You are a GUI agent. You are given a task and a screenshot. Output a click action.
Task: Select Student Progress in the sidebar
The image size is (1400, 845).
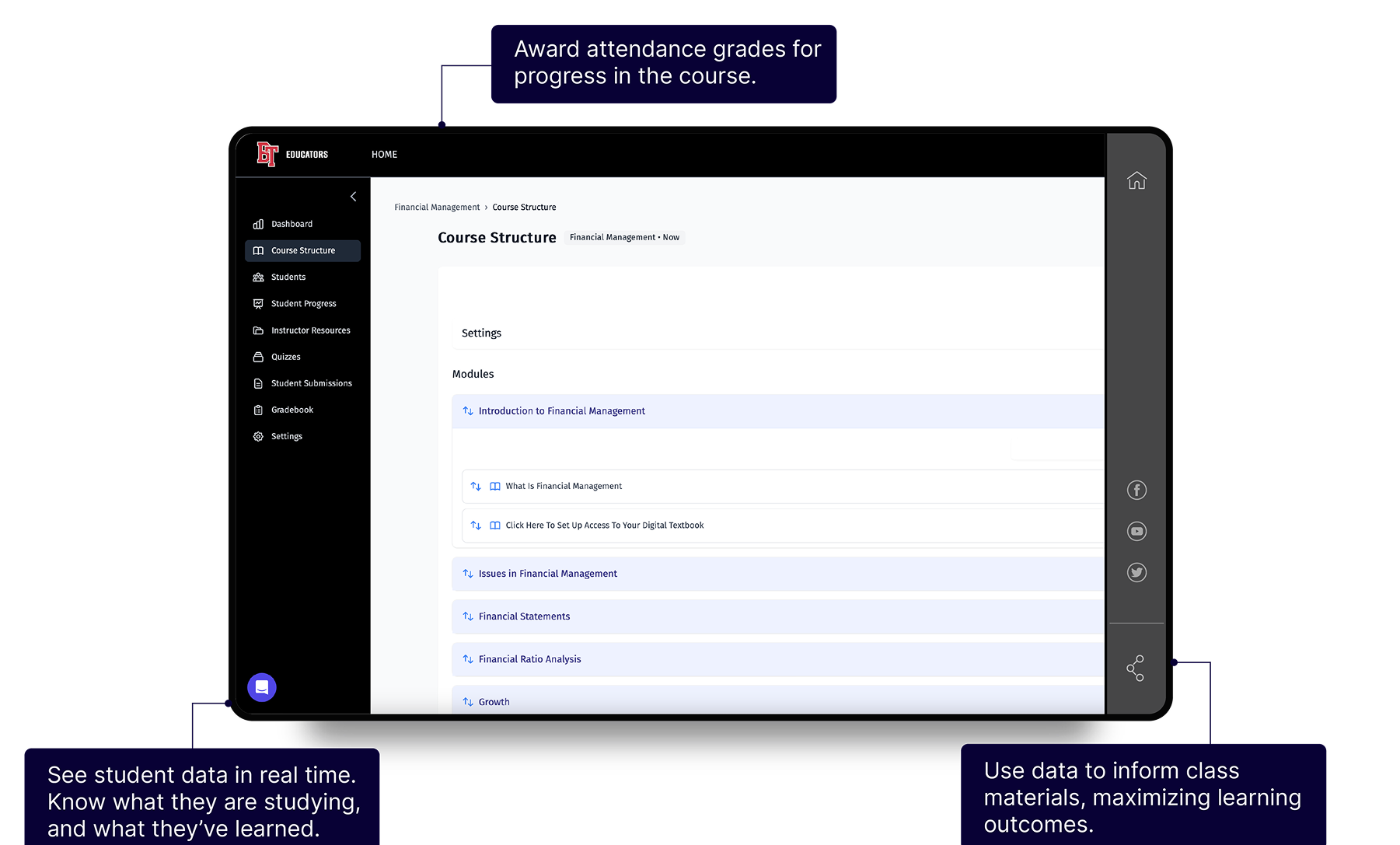click(x=303, y=304)
